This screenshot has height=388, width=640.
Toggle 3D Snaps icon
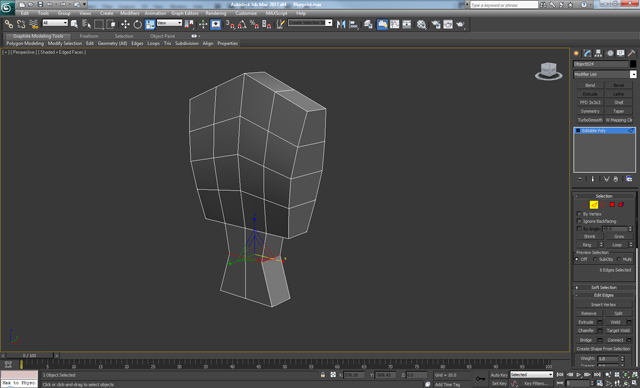coord(230,24)
